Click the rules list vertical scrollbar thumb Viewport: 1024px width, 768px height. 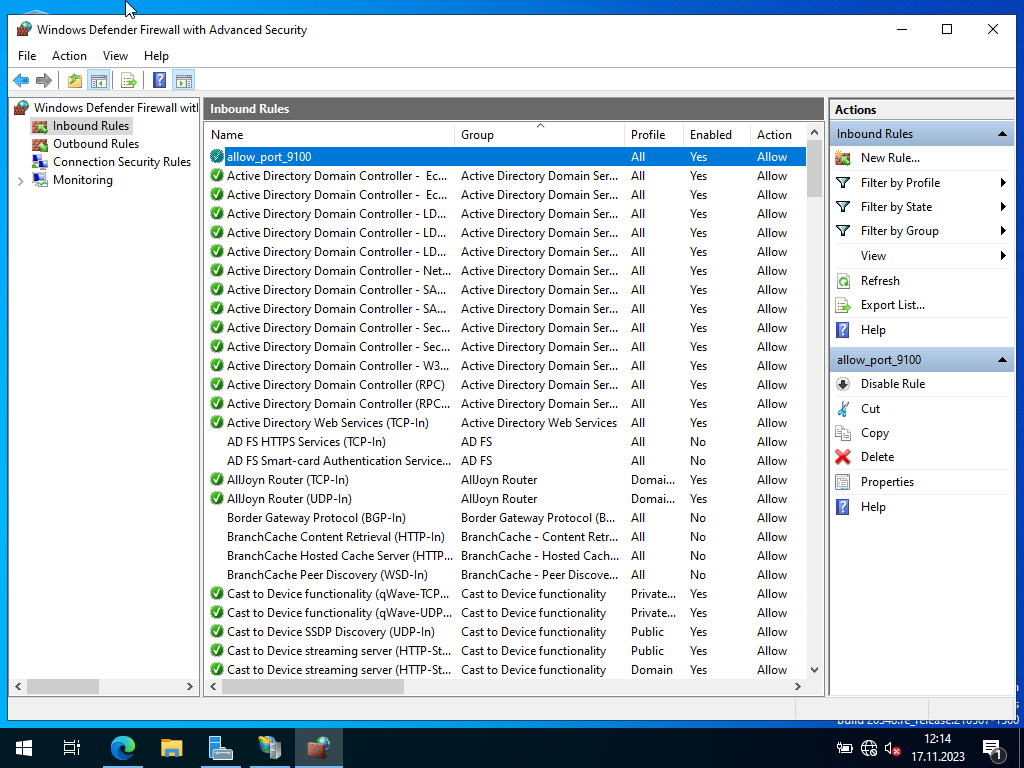coord(814,168)
